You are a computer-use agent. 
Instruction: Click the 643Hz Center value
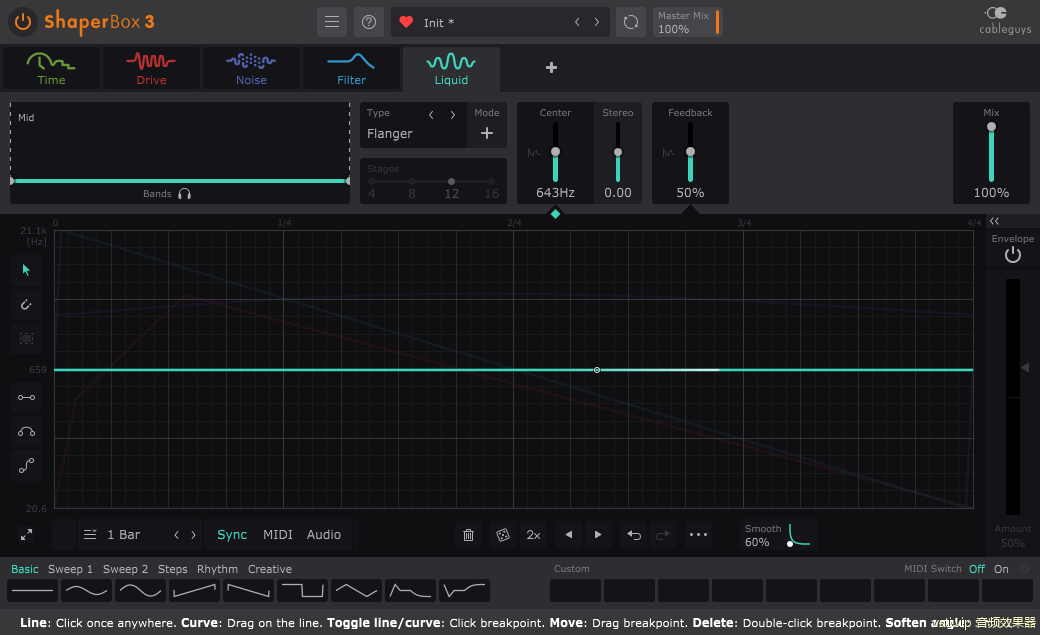point(555,193)
